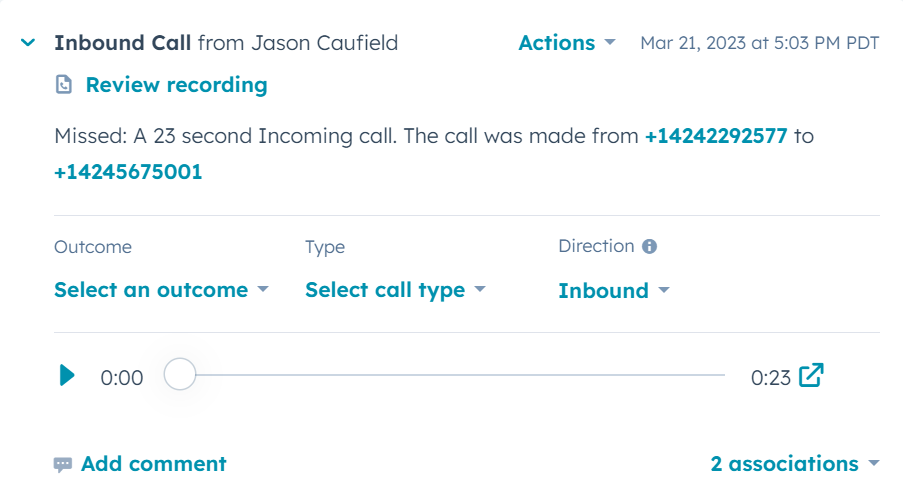Click recipient number +14245675001

(128, 172)
